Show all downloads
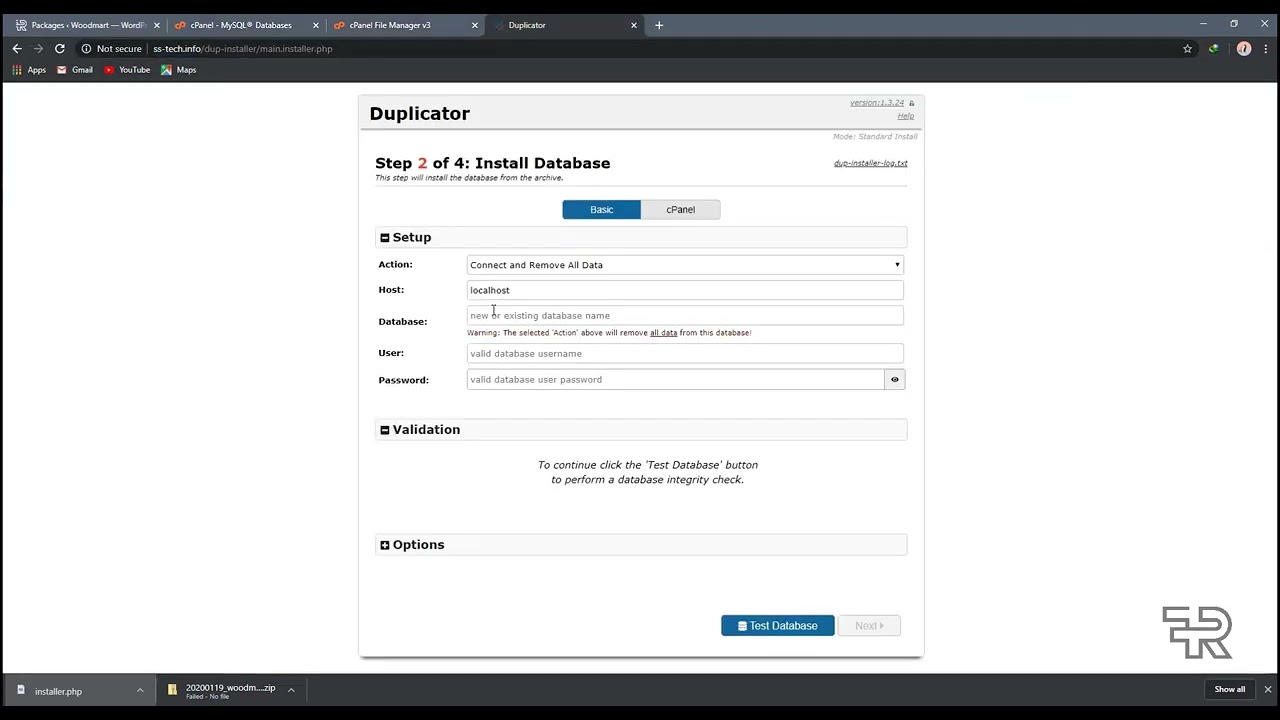Screen dimensions: 1280x720 (1230, 690)
